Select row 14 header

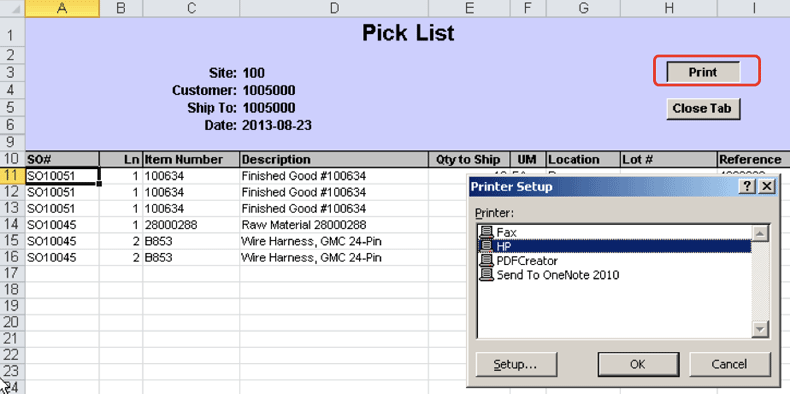tap(12, 225)
